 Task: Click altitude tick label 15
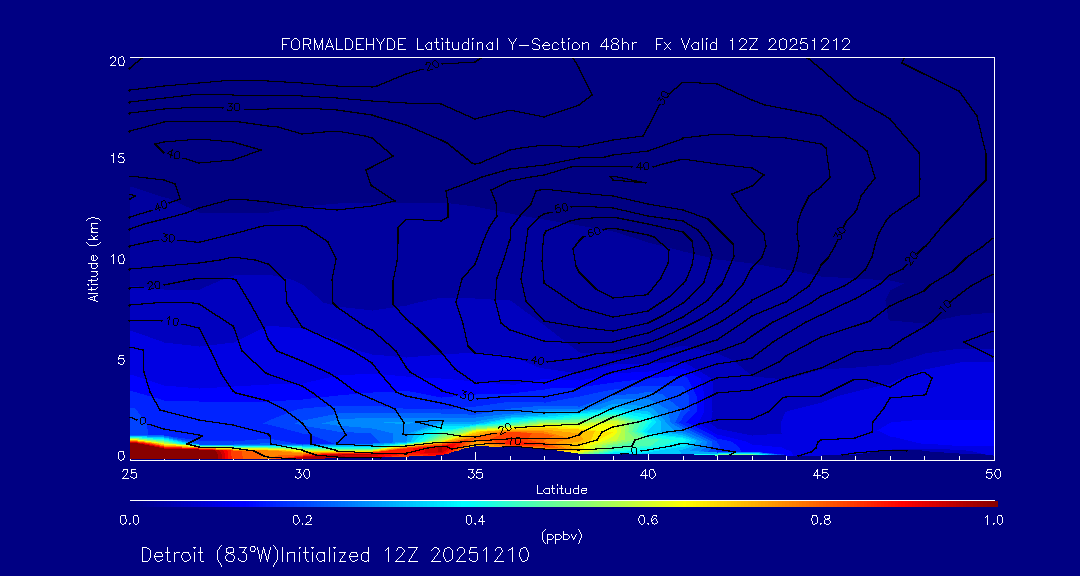pos(115,159)
